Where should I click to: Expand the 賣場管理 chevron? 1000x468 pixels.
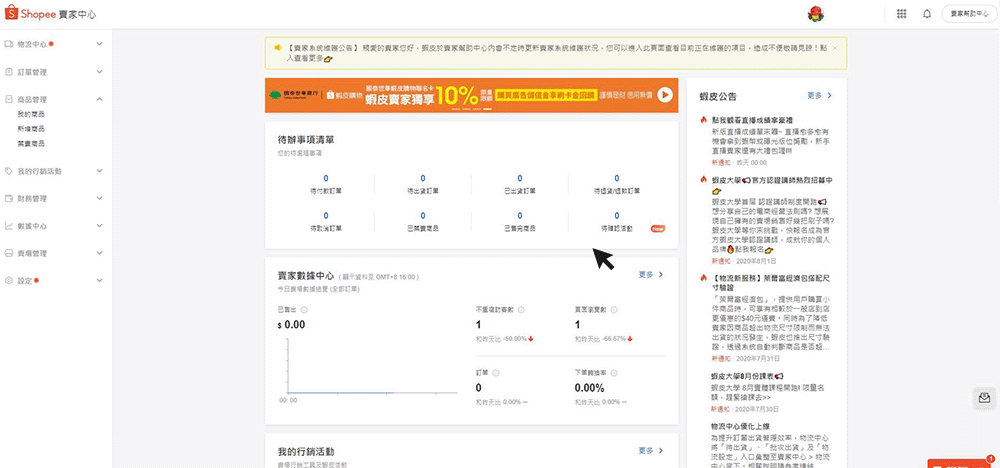pyautogui.click(x=99, y=253)
